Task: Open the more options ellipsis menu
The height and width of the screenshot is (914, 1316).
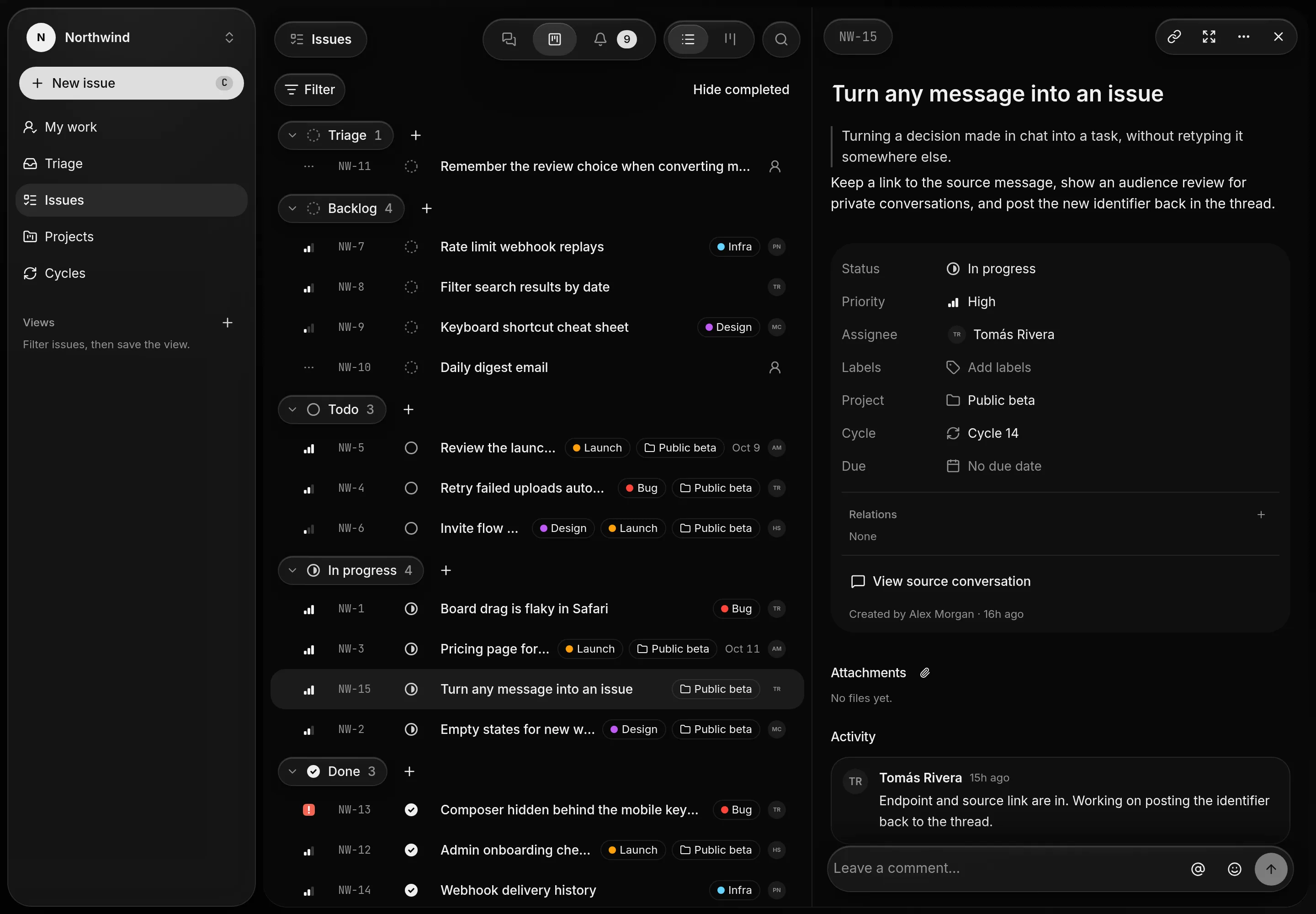Action: (1244, 37)
